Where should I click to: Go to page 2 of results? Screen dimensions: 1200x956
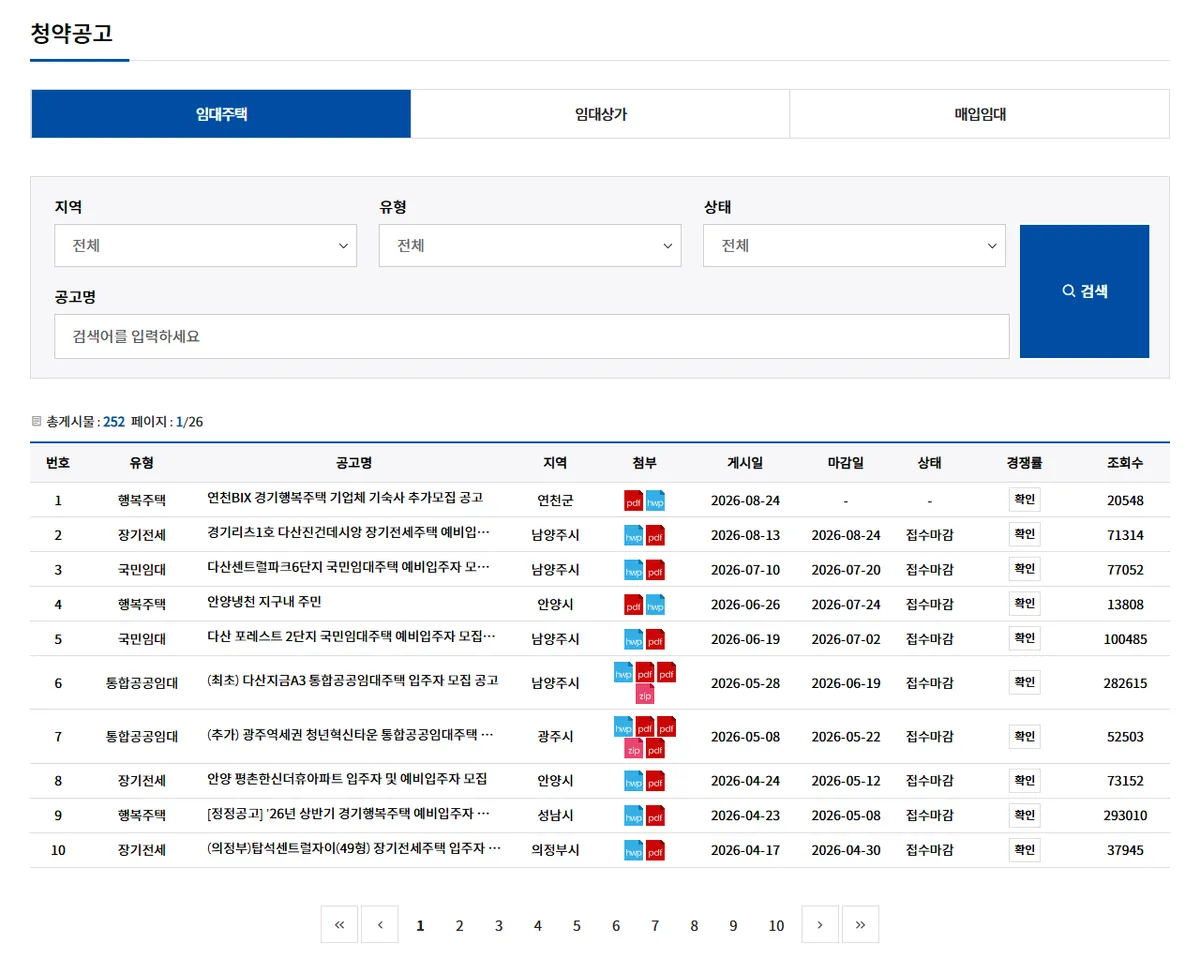tap(459, 926)
